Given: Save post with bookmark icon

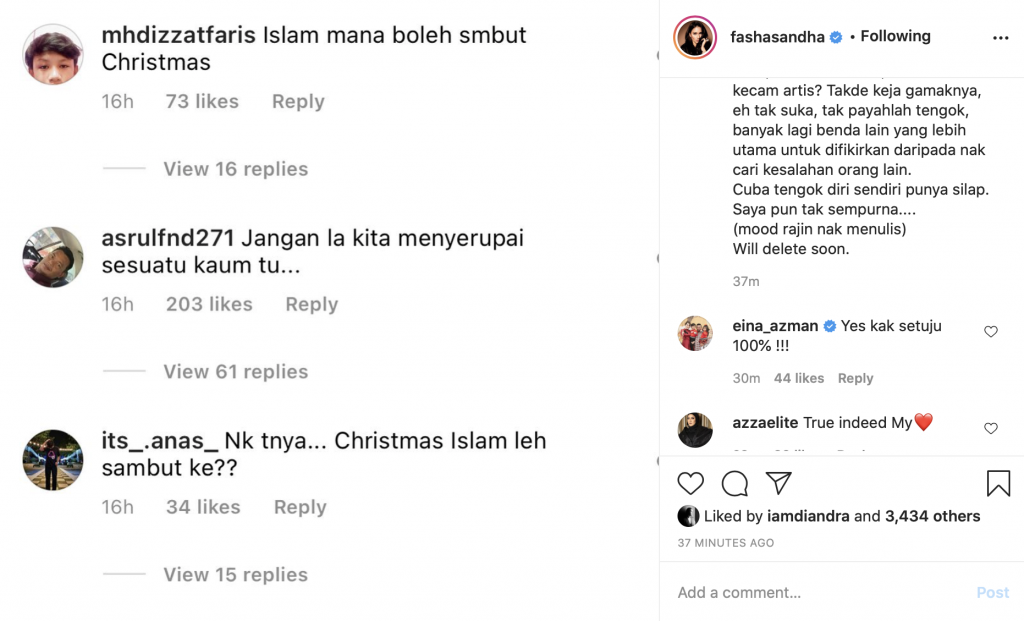Looking at the screenshot, I should click(x=999, y=483).
